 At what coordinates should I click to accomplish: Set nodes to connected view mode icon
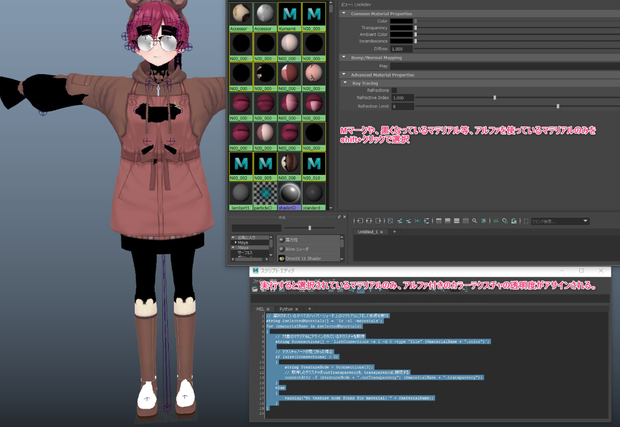point(448,221)
